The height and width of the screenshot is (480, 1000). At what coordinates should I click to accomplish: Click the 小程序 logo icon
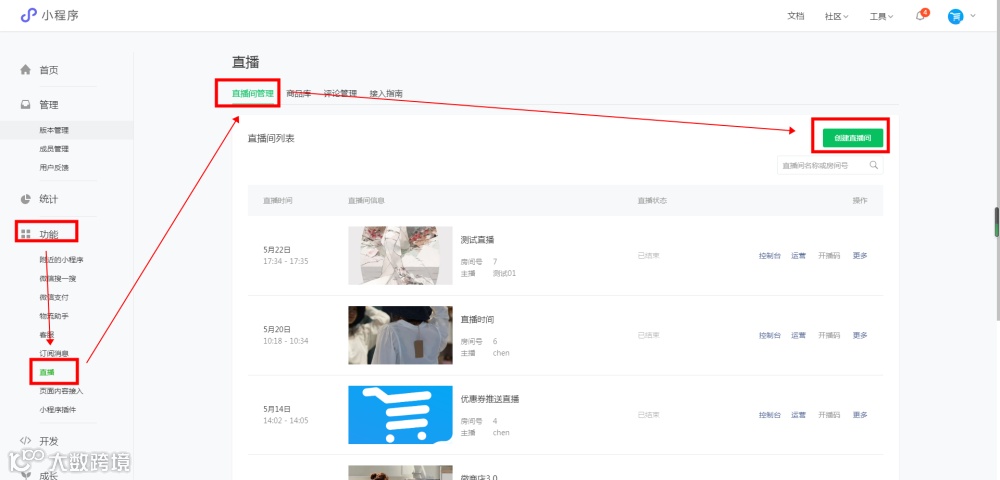pyautogui.click(x=28, y=15)
